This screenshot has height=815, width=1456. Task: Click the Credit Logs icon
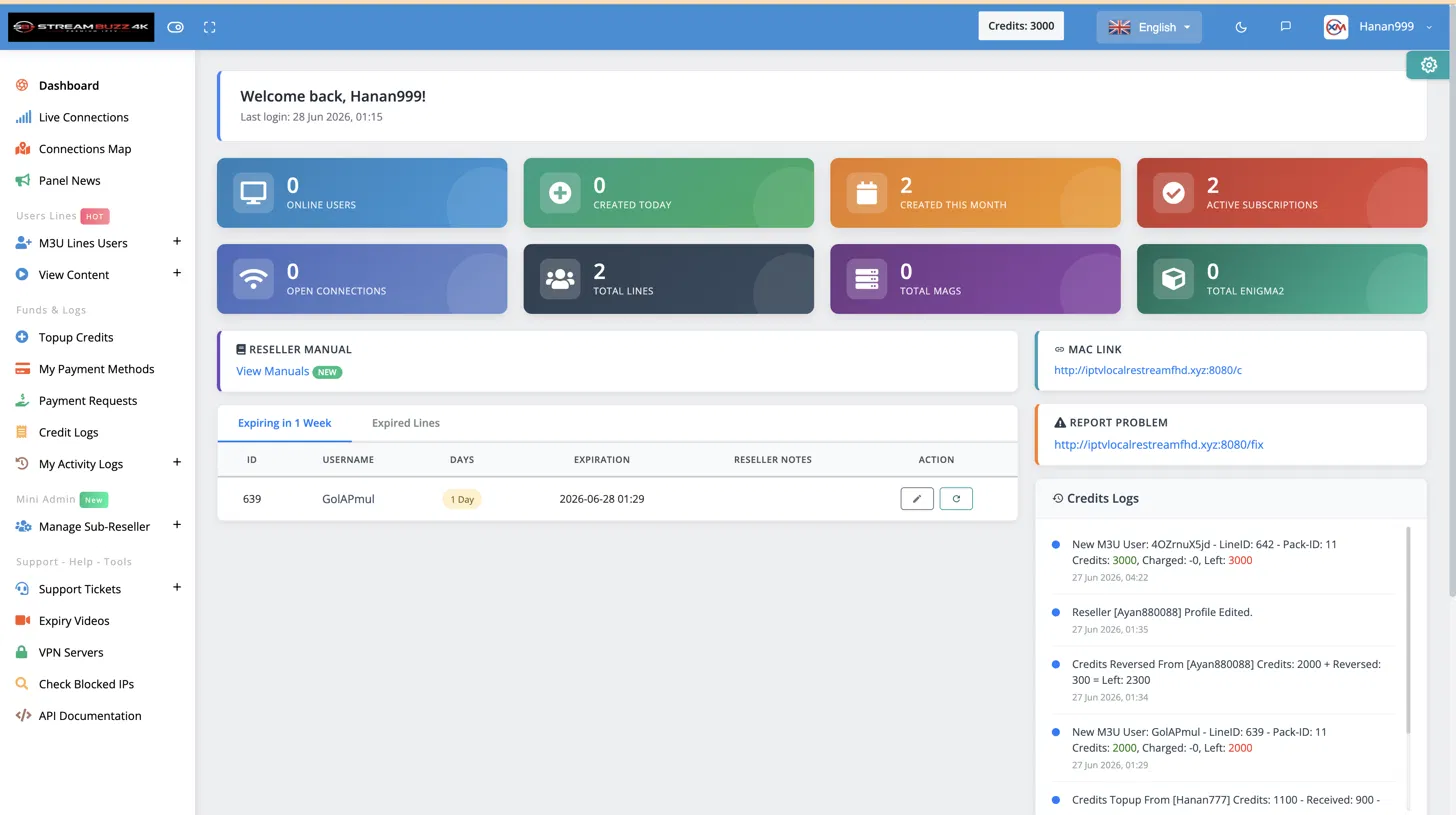[x=22, y=432]
